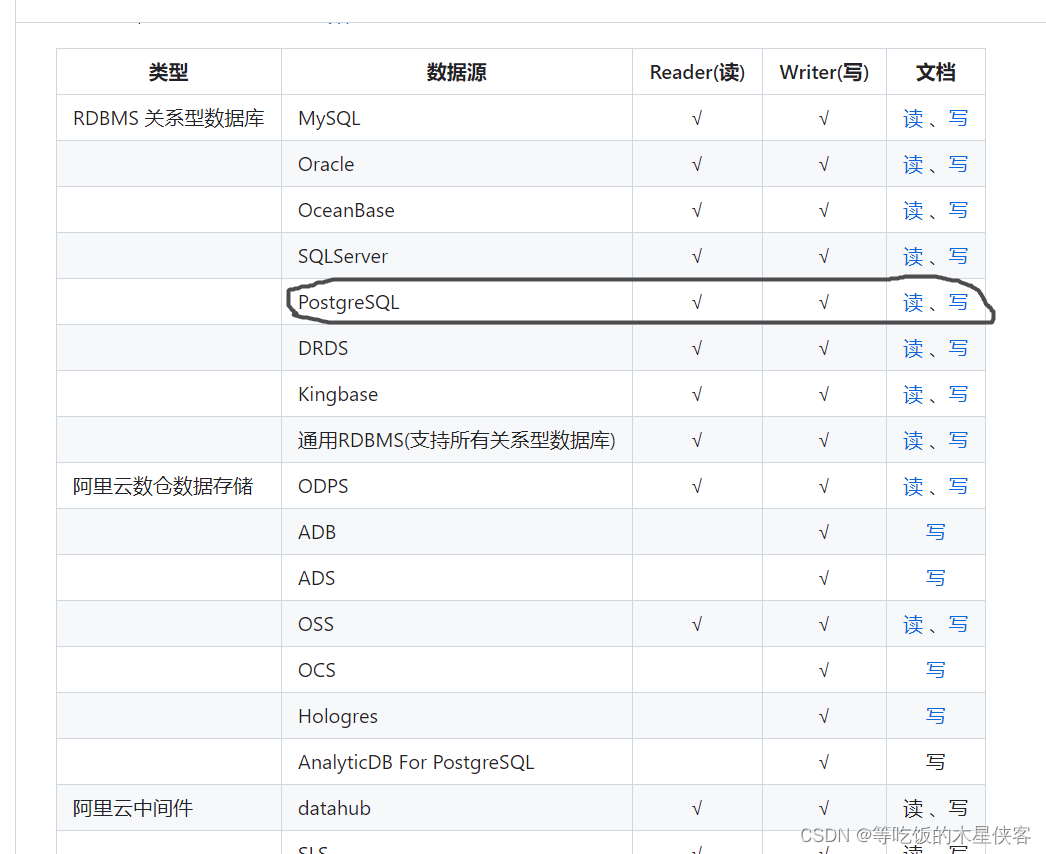The image size is (1046, 854).
Task: Select the RDBMS 关系型数据库 type cell
Action: 169,118
